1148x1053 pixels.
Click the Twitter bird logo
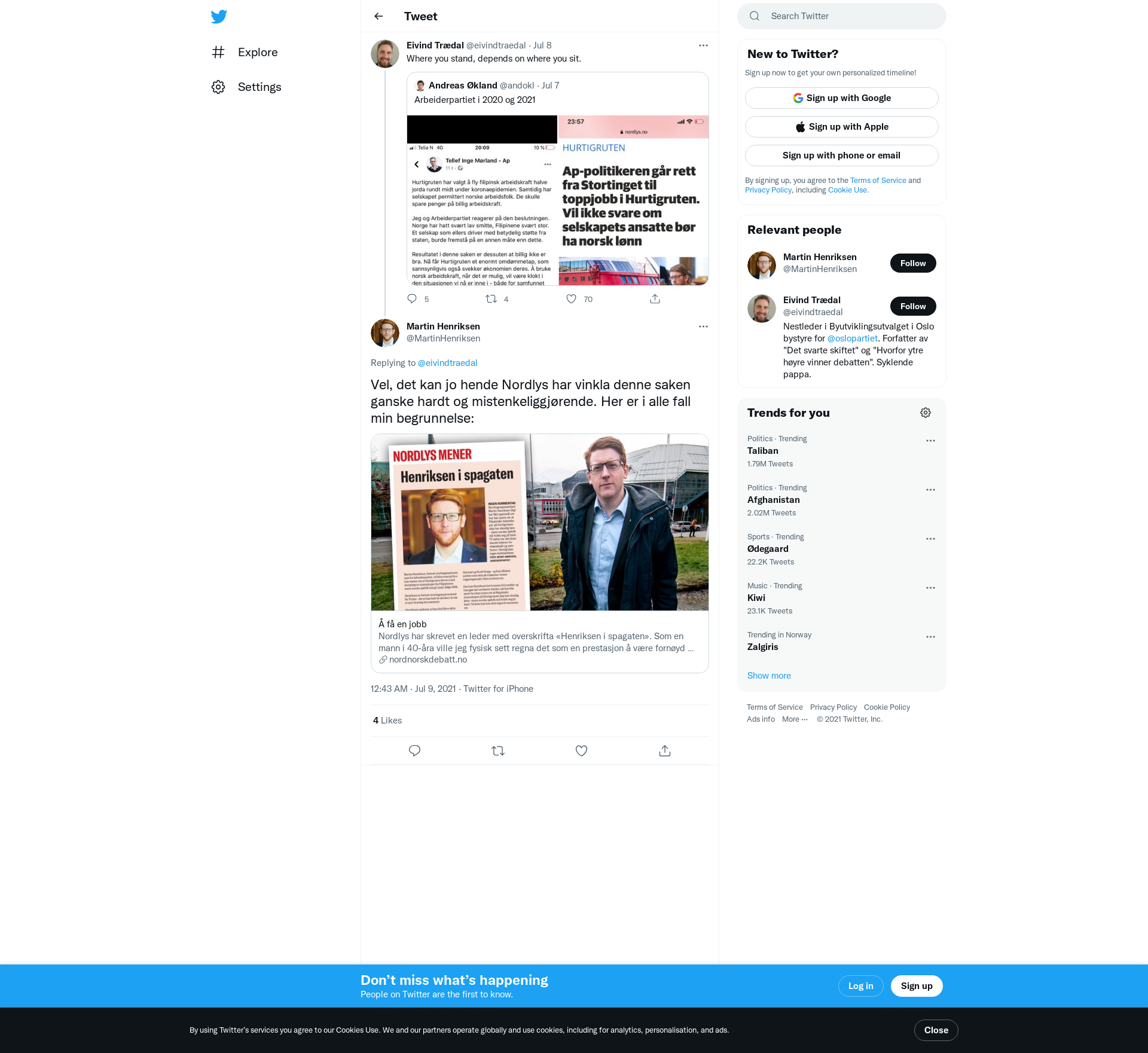point(219,16)
